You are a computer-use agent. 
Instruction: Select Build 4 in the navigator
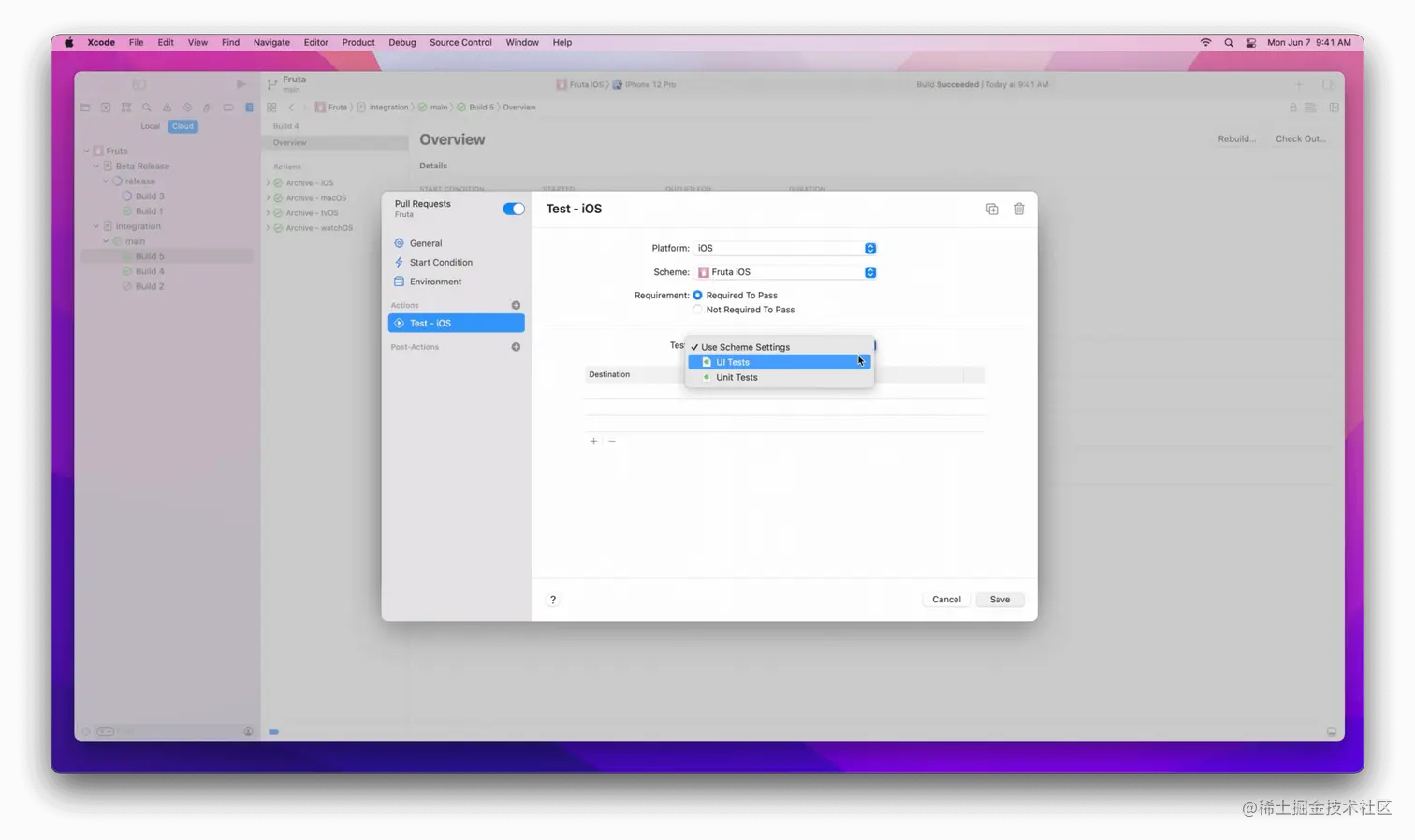(x=150, y=271)
